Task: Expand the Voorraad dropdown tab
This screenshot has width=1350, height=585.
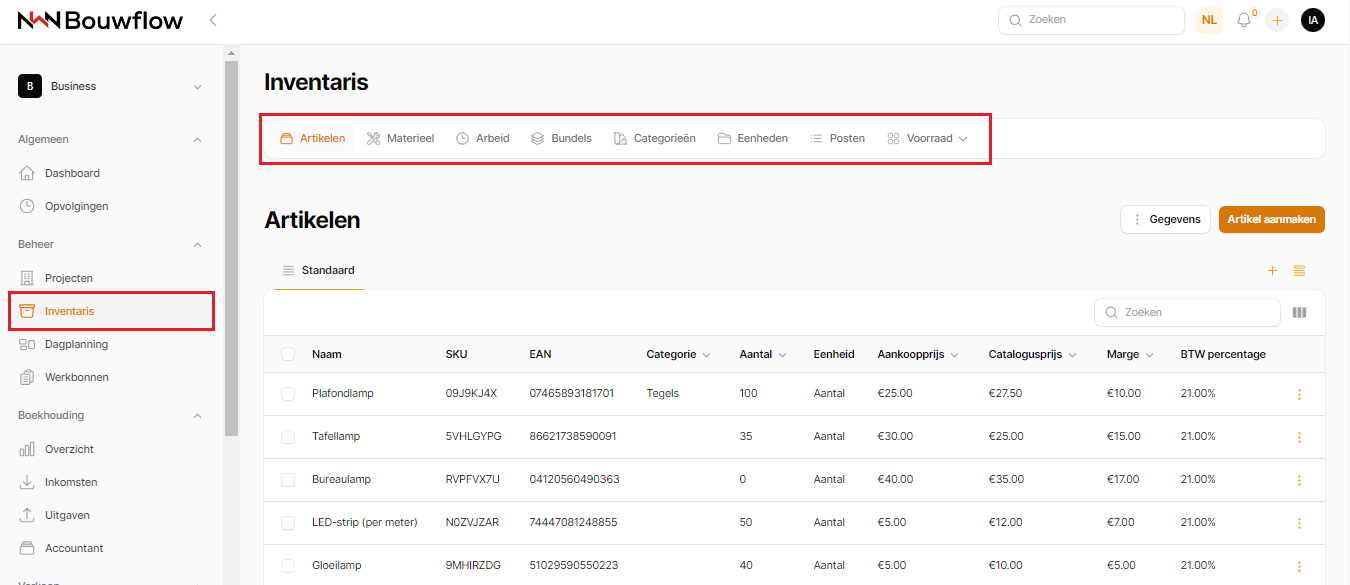Action: coord(928,139)
